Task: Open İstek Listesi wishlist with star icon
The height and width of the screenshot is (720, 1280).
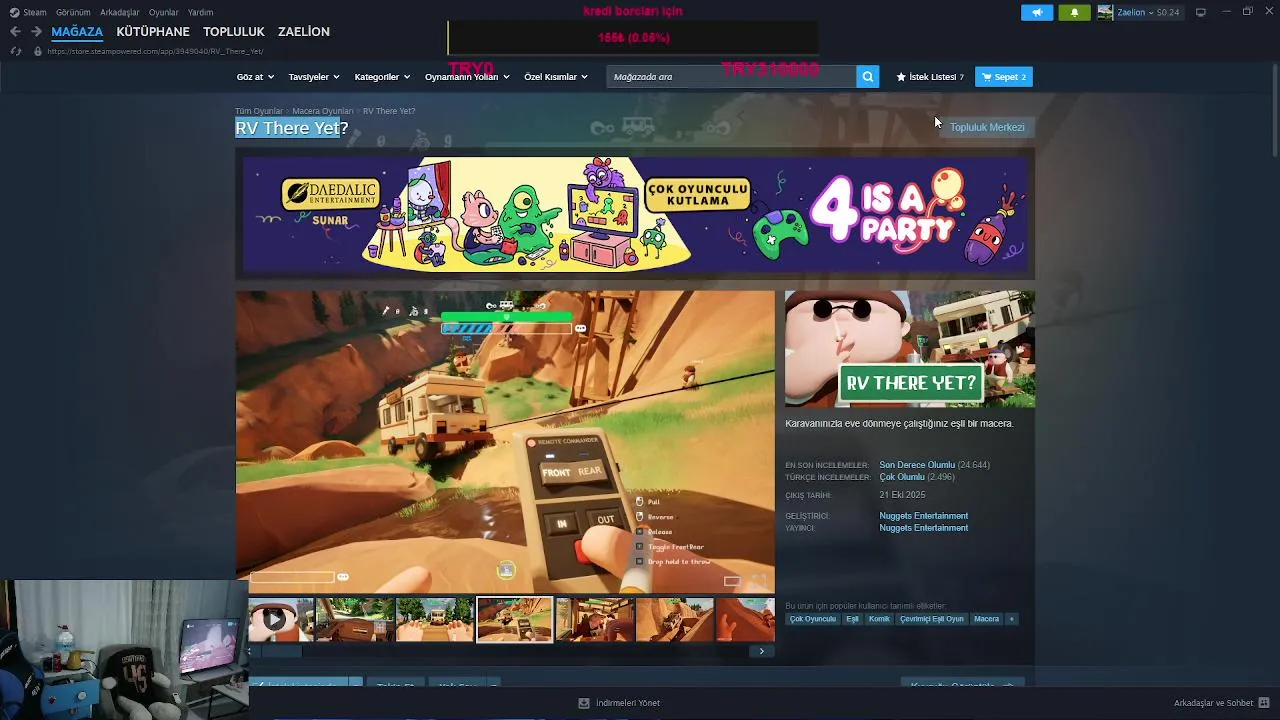Action: 930,77
